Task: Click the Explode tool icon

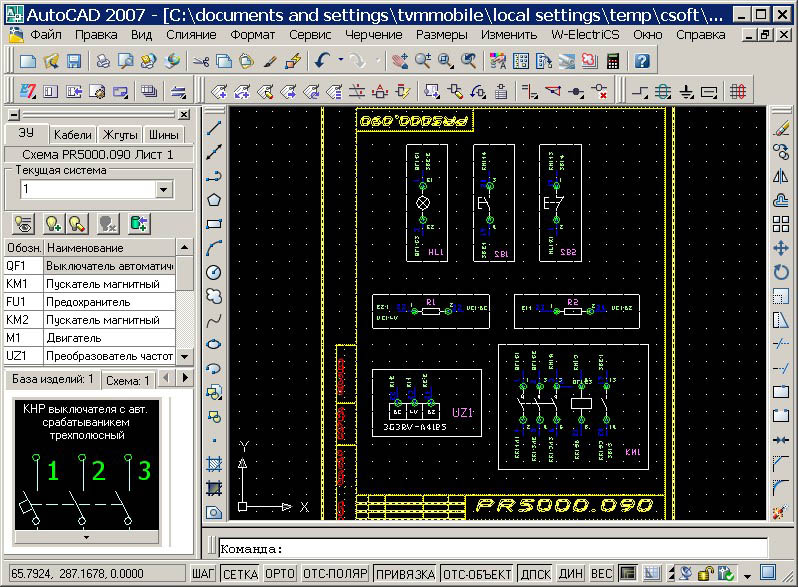Action: coord(781,512)
